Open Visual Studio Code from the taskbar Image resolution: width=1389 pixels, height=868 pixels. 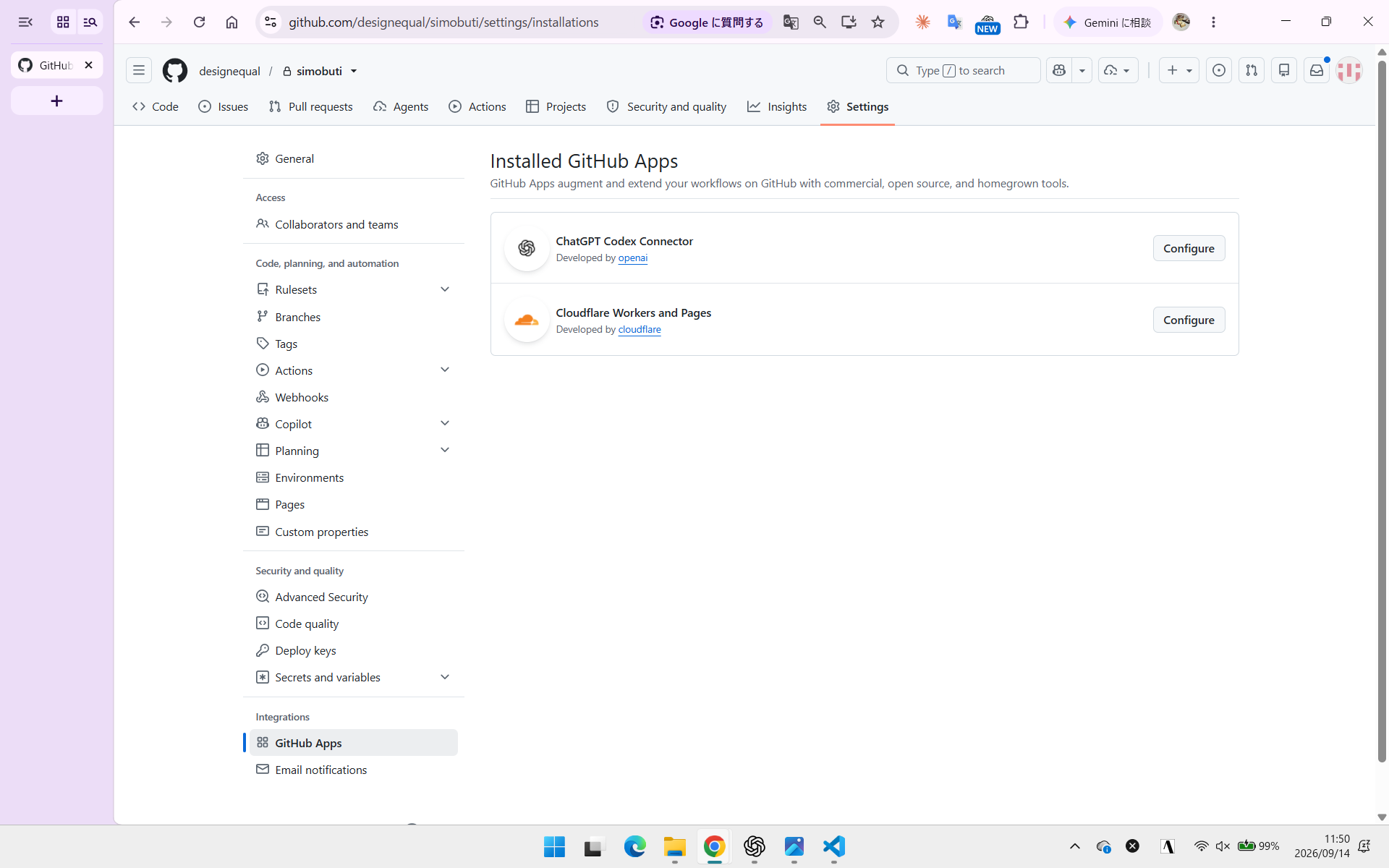[x=833, y=846]
